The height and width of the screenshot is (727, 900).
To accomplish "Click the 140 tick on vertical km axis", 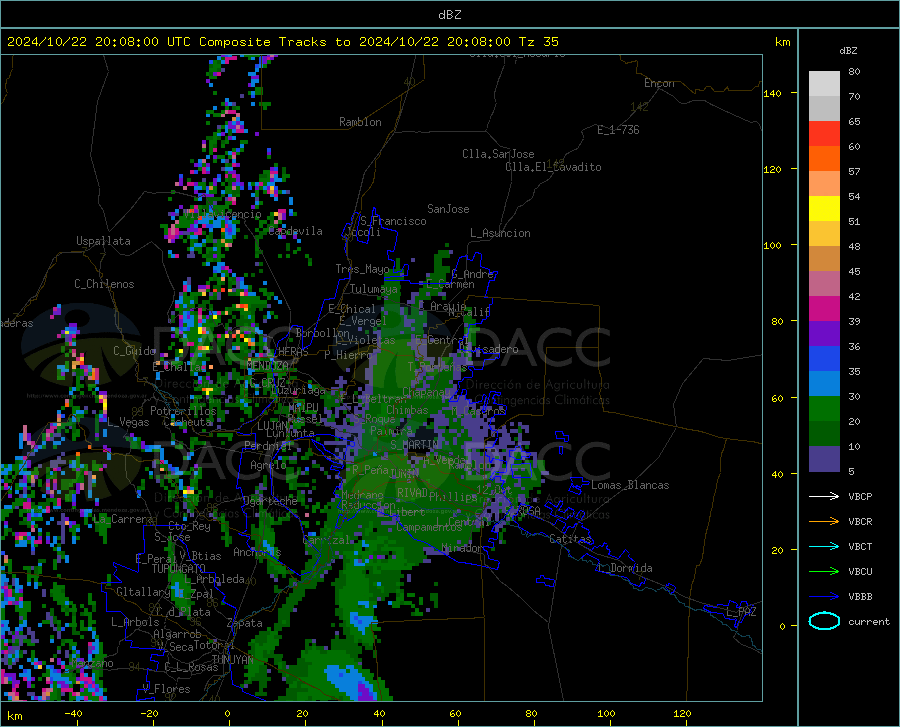I will (772, 93).
